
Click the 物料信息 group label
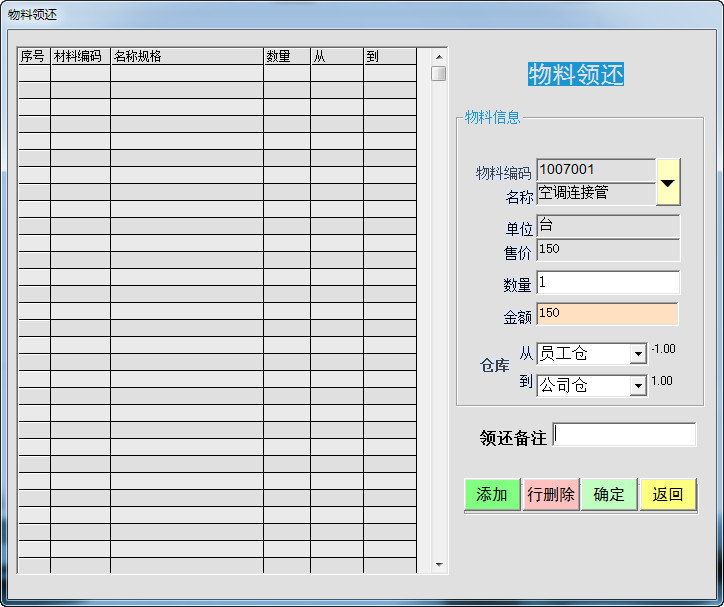point(492,117)
